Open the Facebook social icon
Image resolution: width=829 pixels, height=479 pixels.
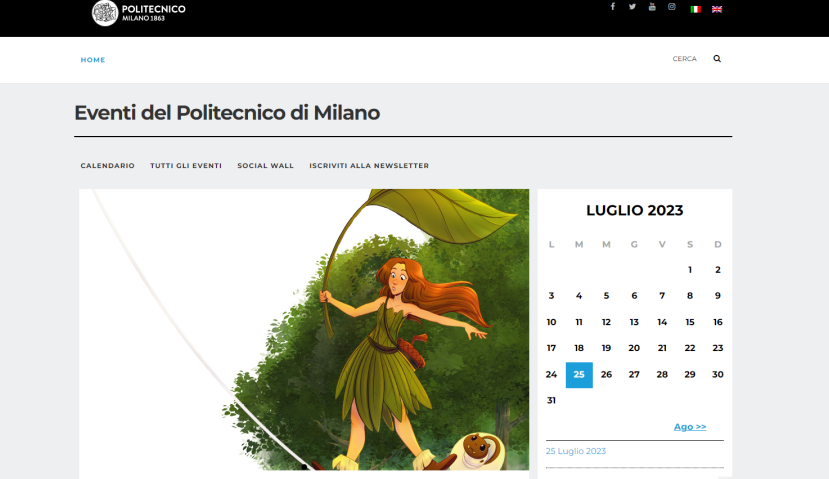click(613, 6)
